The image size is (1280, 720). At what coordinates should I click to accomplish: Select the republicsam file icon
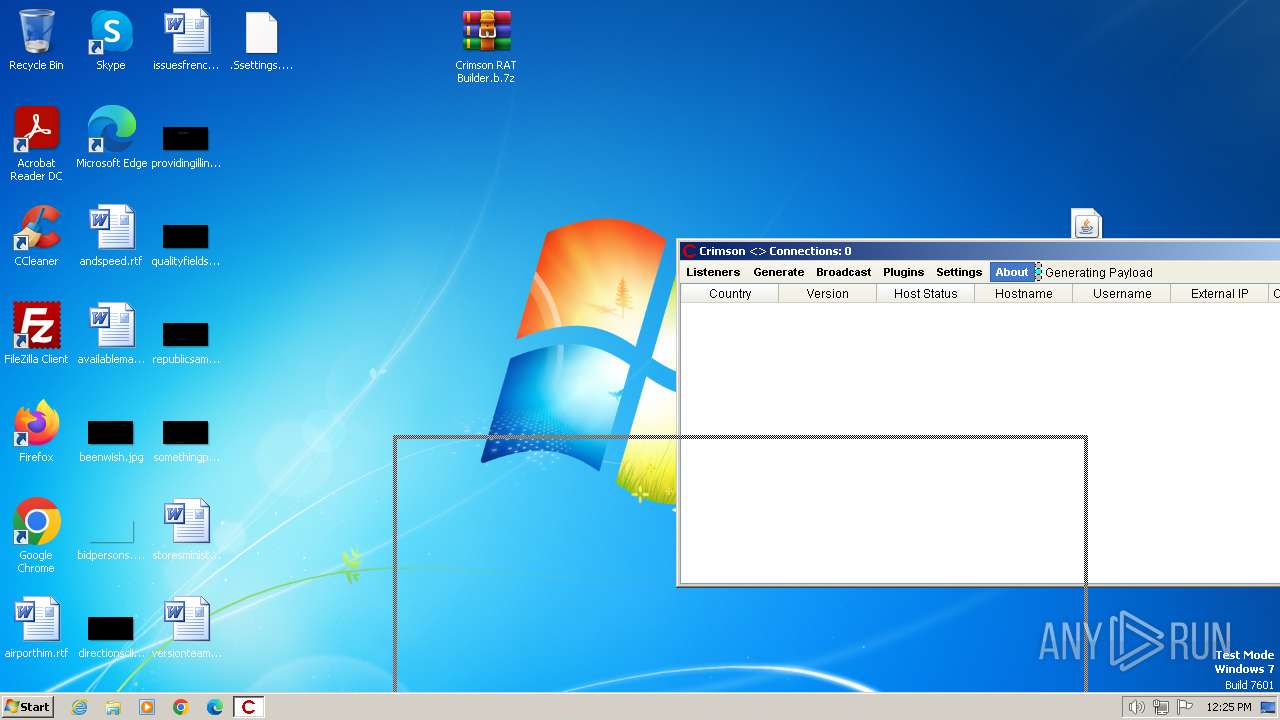(186, 342)
